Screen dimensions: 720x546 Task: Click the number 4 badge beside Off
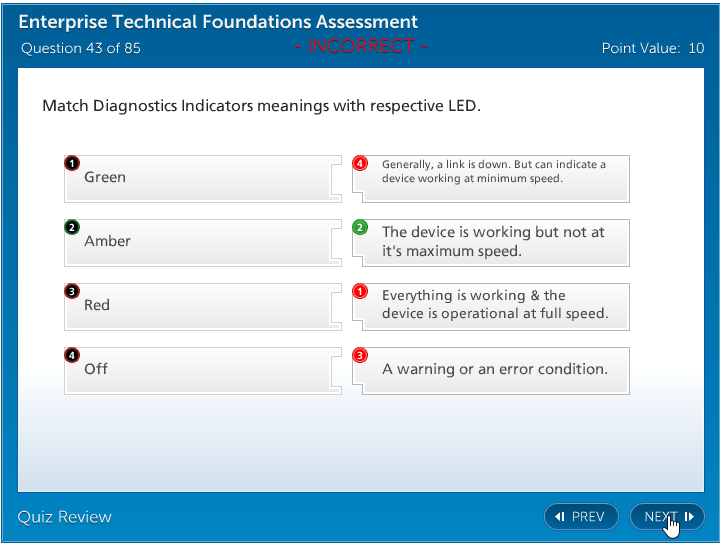[72, 355]
